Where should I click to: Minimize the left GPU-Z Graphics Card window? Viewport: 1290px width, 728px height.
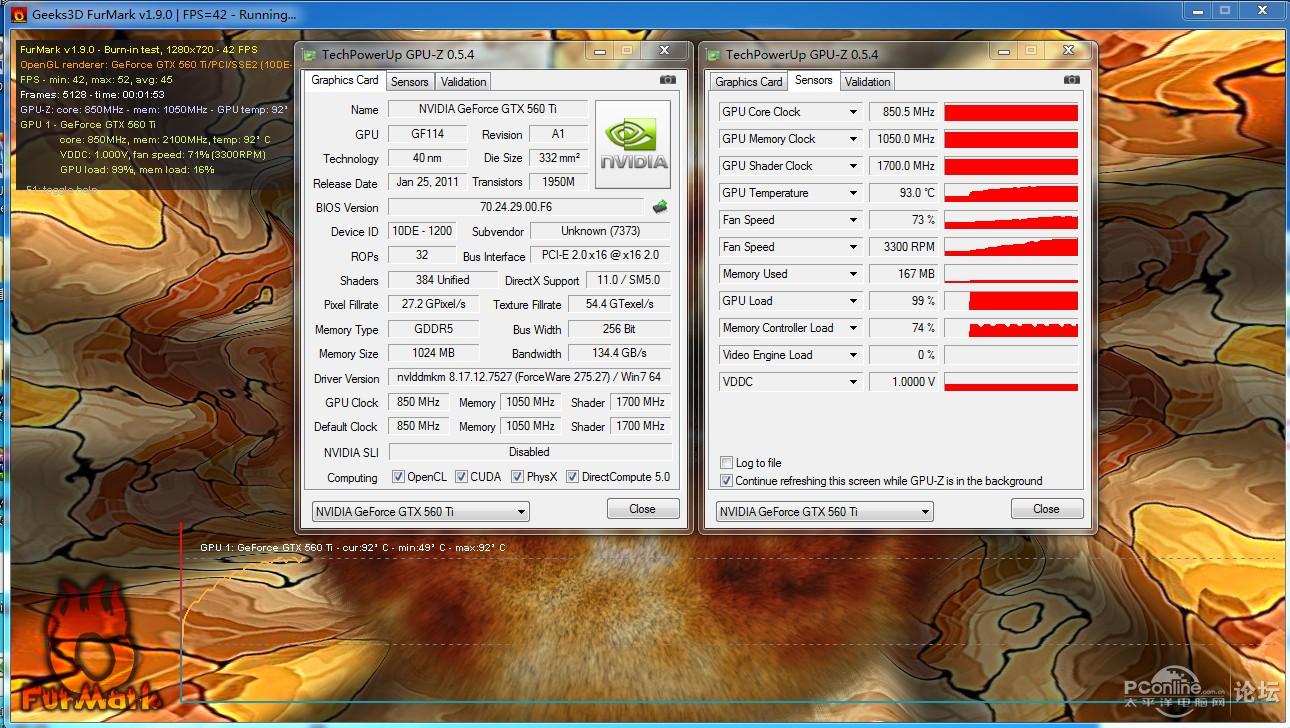pos(601,50)
